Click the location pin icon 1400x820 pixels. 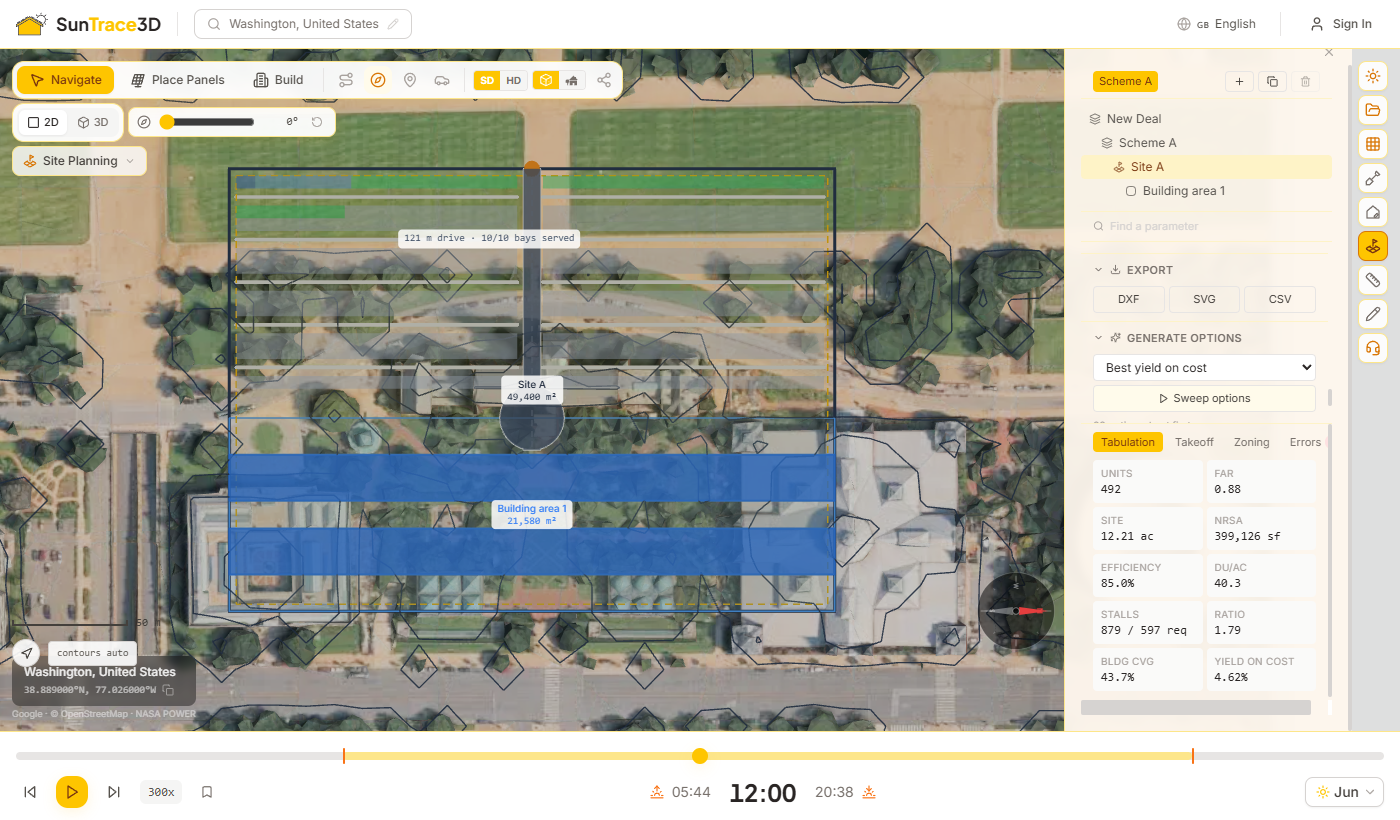410,80
